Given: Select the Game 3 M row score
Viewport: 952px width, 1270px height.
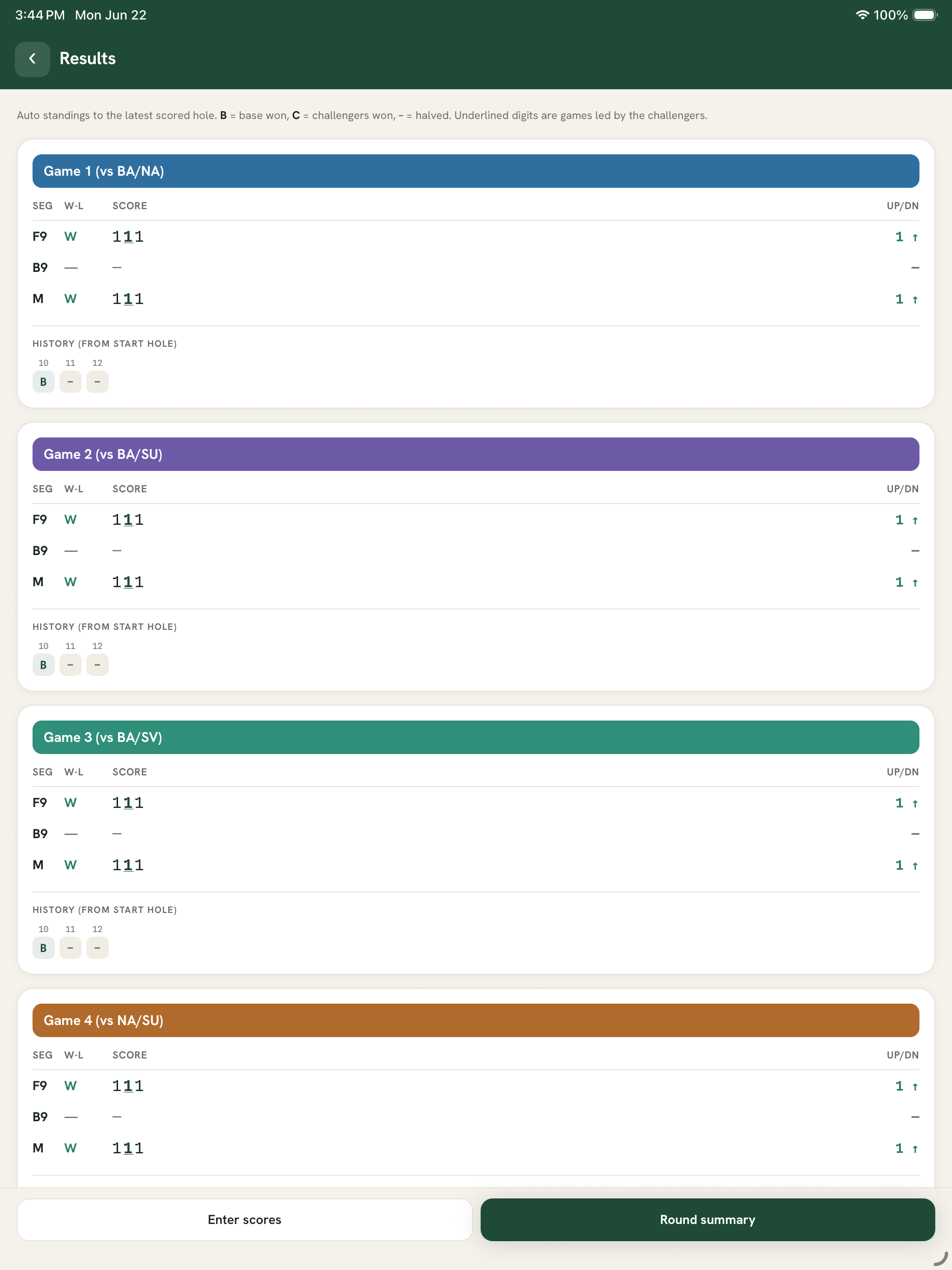Looking at the screenshot, I should coord(128,865).
